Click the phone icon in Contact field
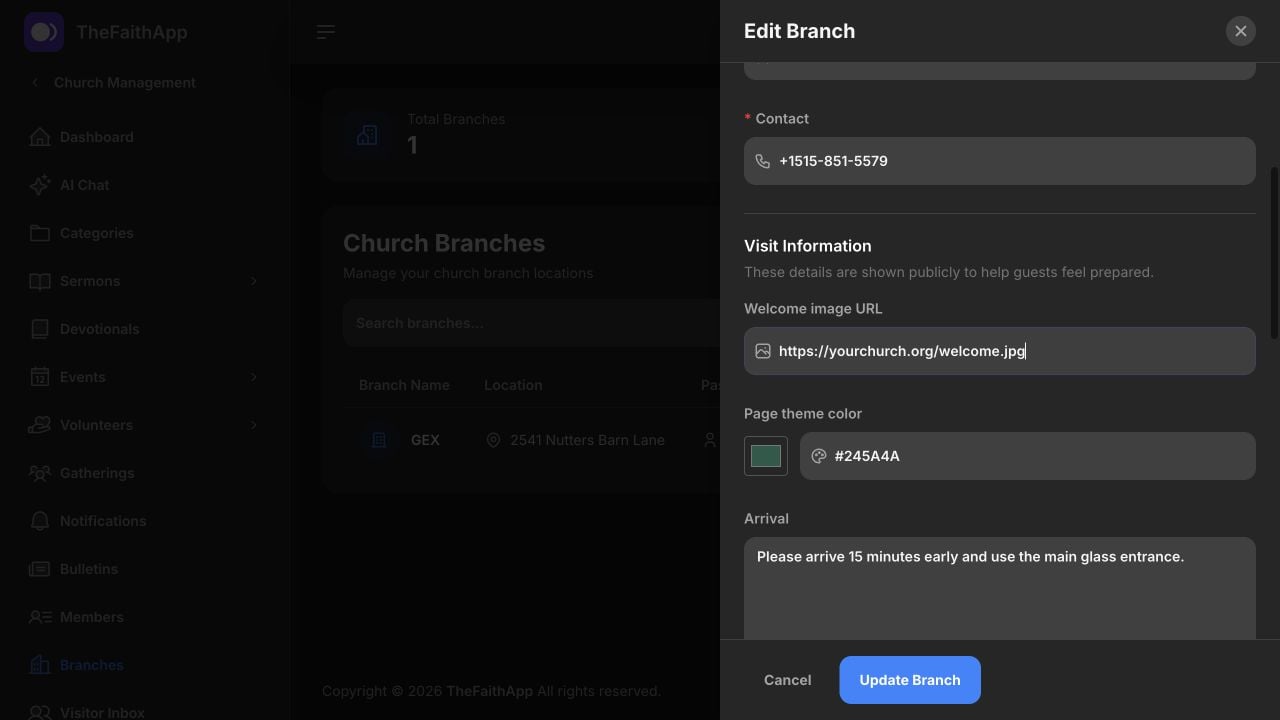Screen dimensions: 1280x720 763,161
